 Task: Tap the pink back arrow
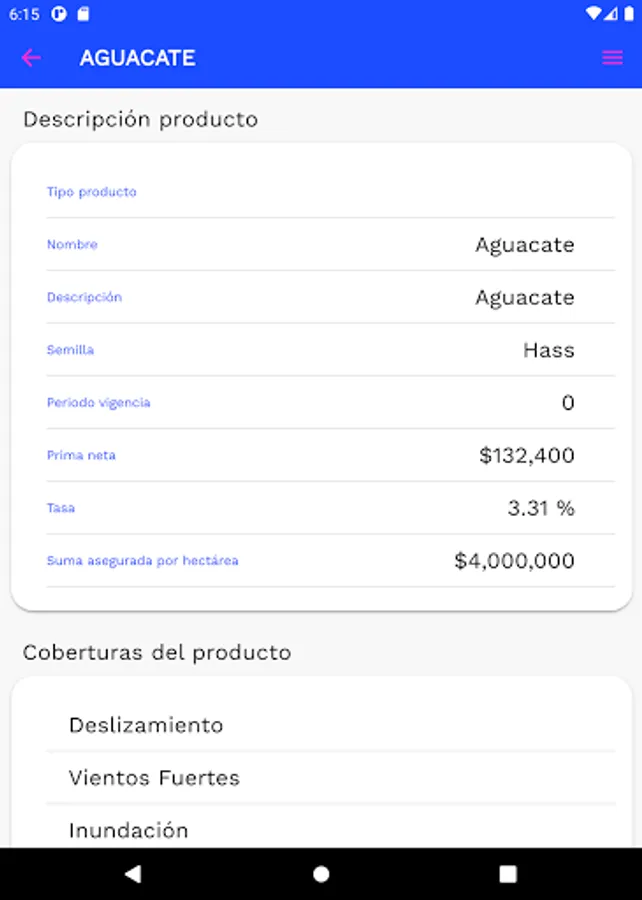pyautogui.click(x=31, y=58)
